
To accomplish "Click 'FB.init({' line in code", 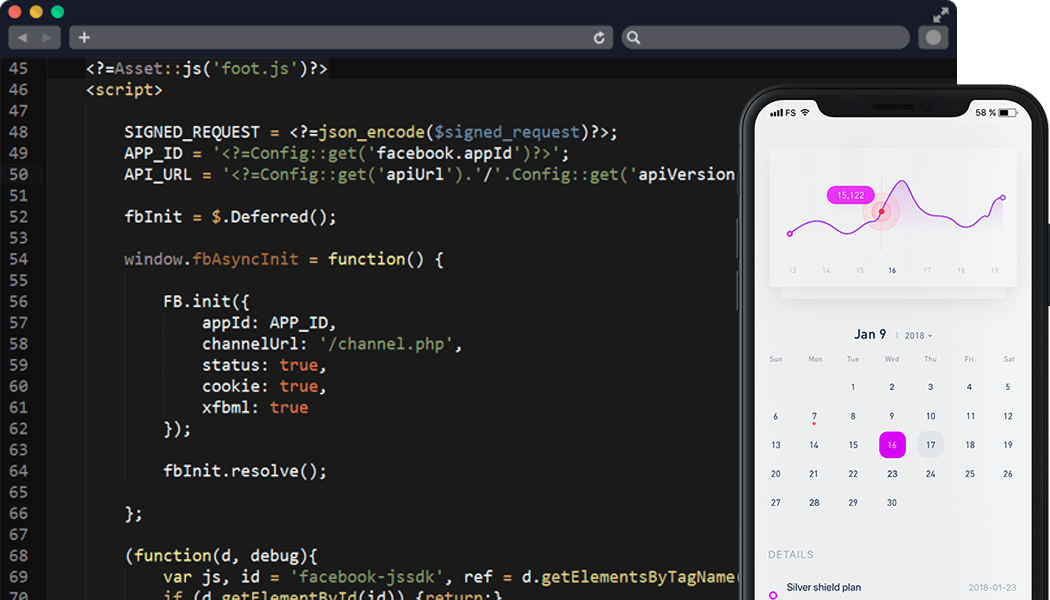I will 206,301.
